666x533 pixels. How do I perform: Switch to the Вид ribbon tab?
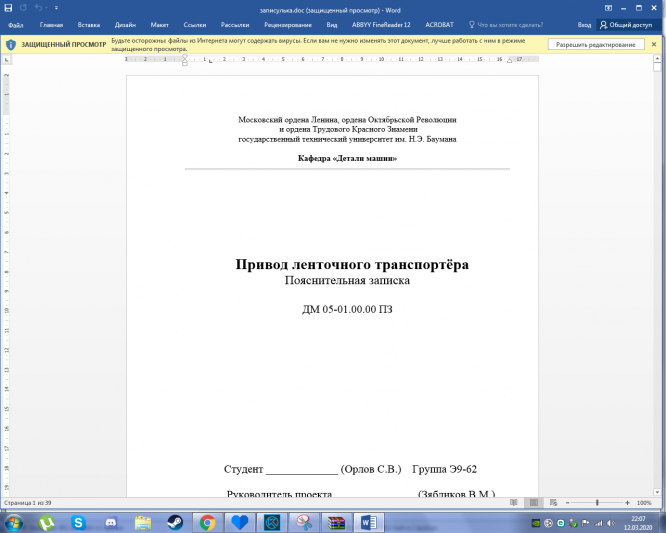tap(332, 25)
